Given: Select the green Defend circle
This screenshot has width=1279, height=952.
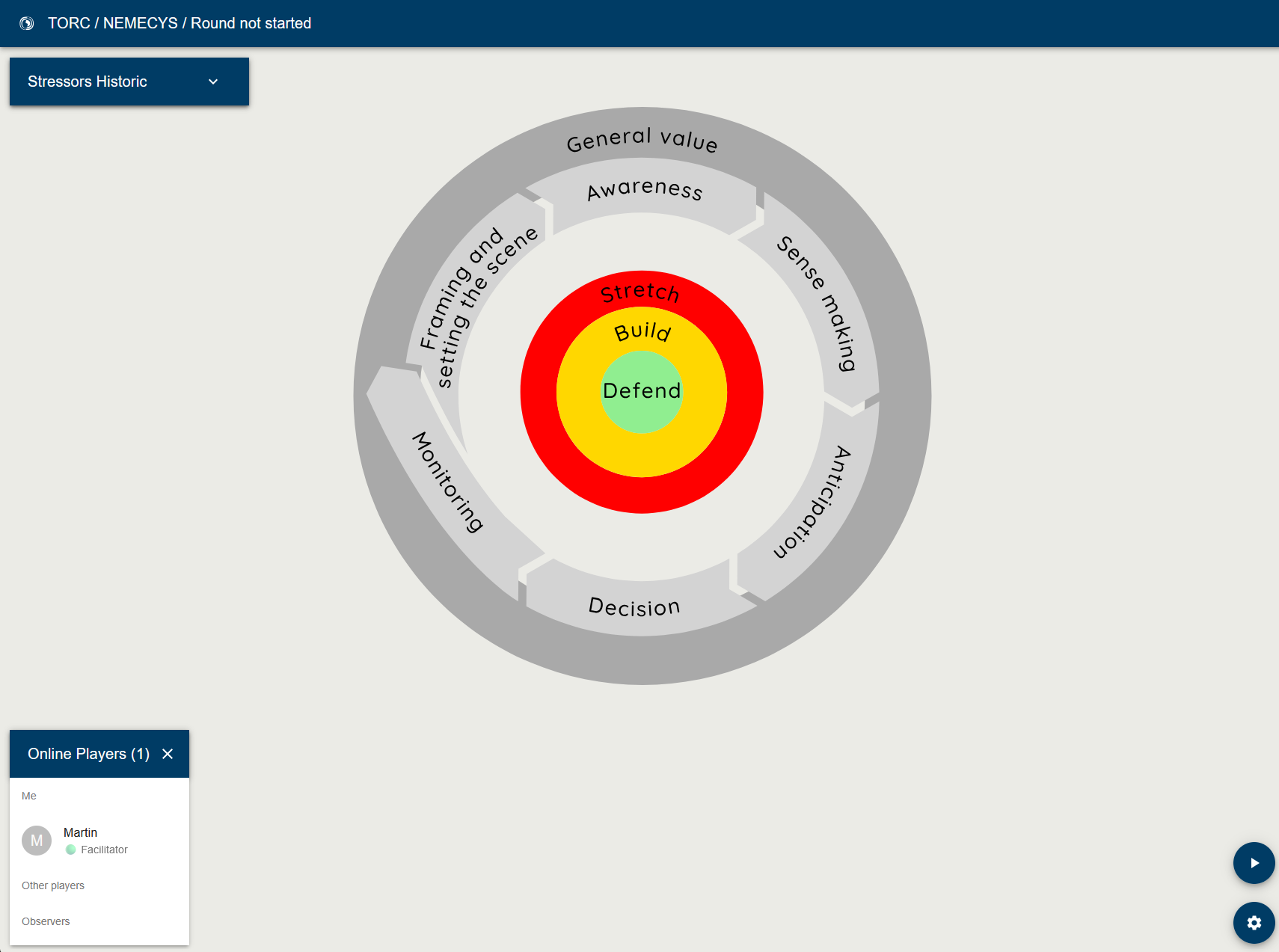Looking at the screenshot, I should pos(642,392).
